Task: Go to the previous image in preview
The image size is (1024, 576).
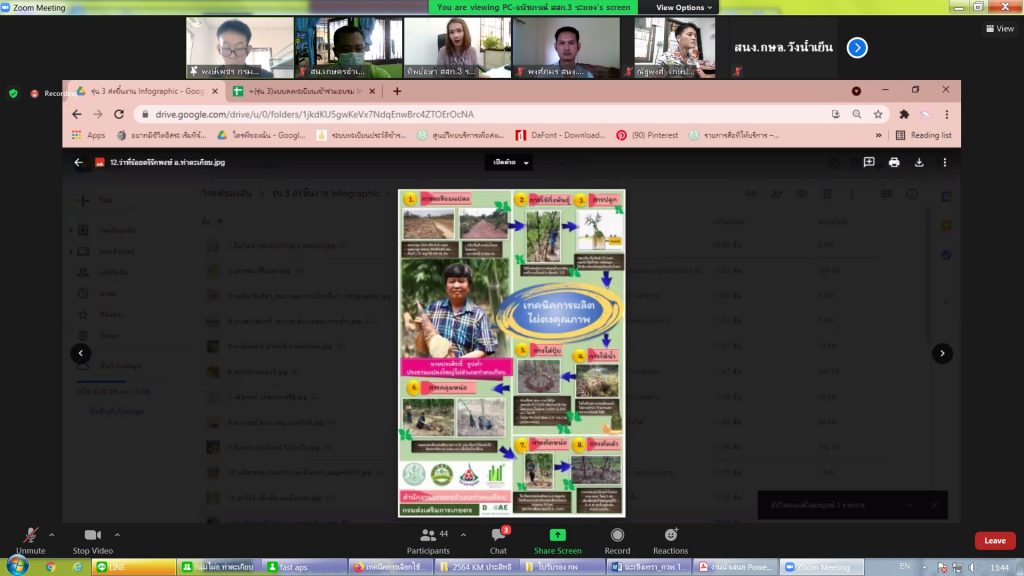Action: [81, 353]
